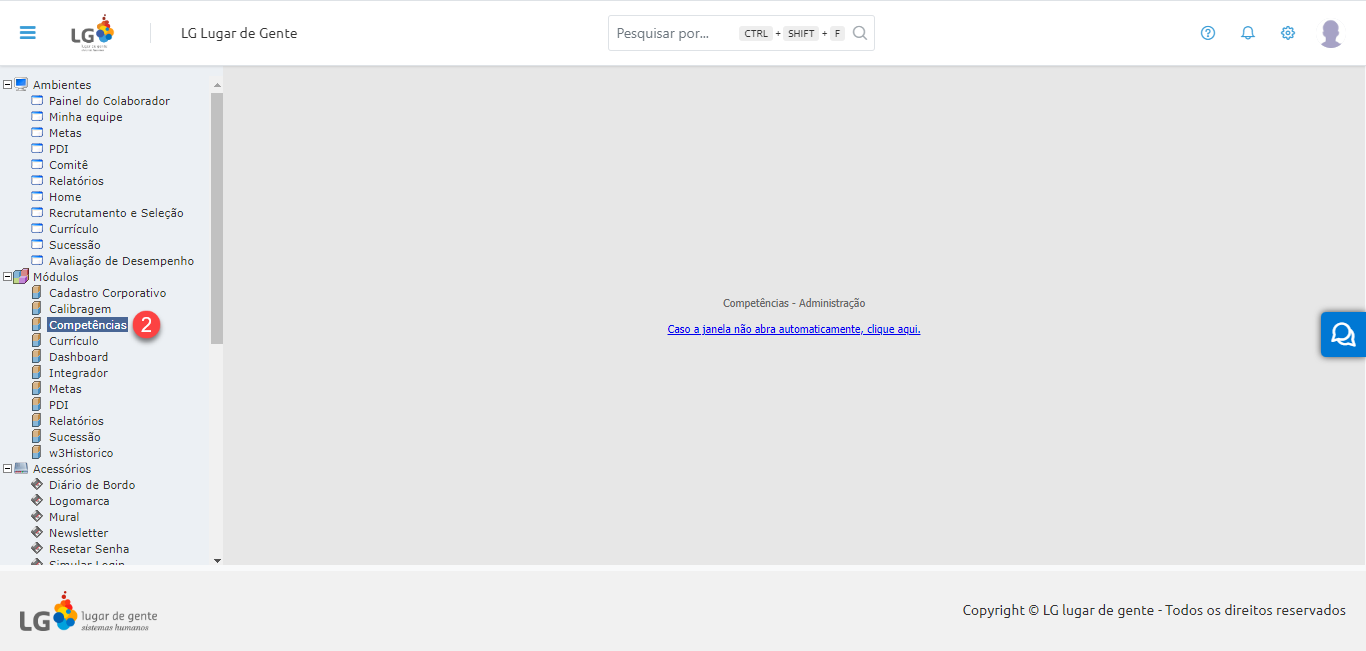Select Metas under Ambientes

[65, 133]
